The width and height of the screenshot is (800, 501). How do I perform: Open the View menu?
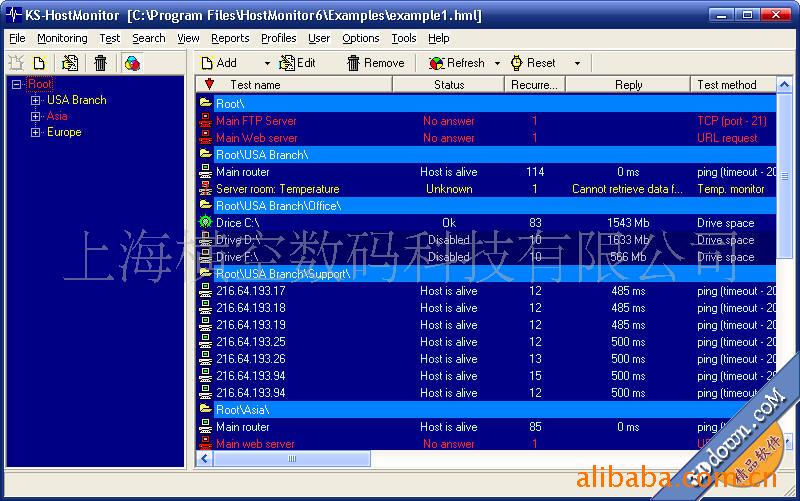[x=188, y=38]
